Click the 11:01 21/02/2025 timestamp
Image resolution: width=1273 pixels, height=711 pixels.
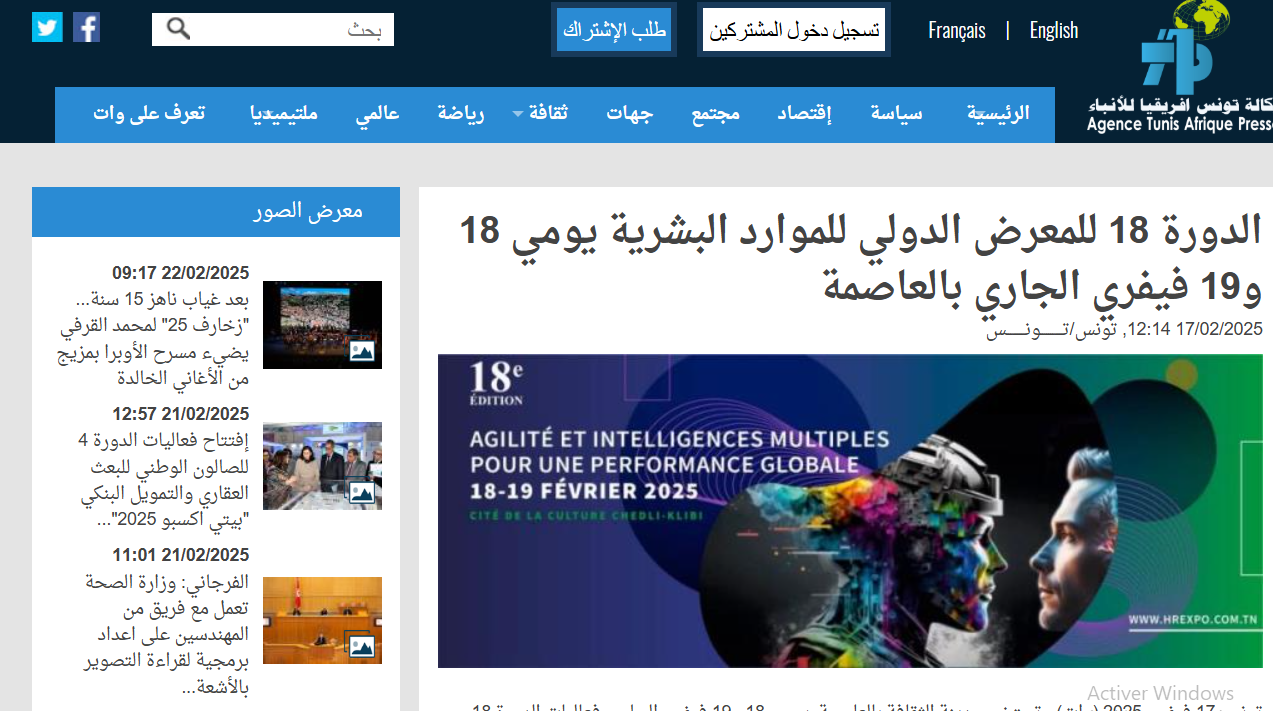point(181,555)
